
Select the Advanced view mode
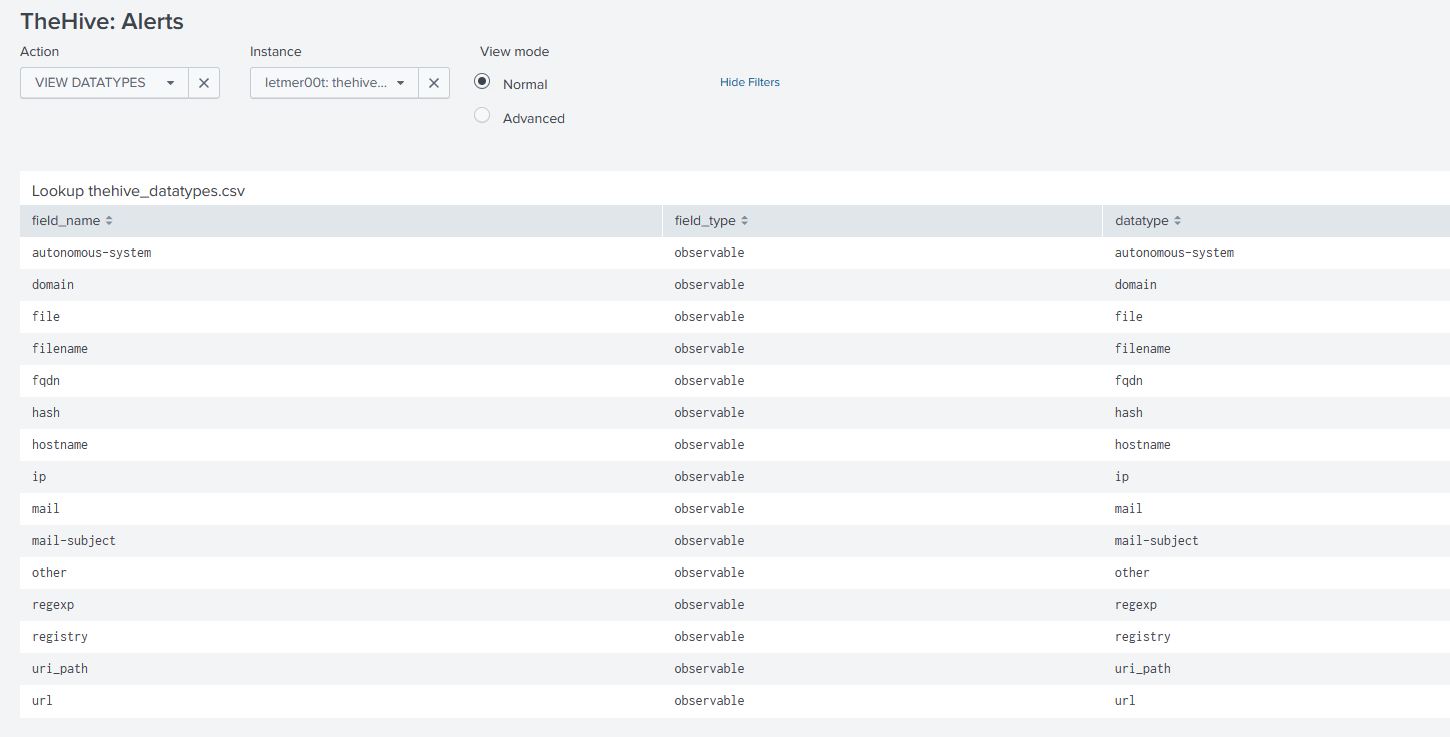tap(482, 116)
